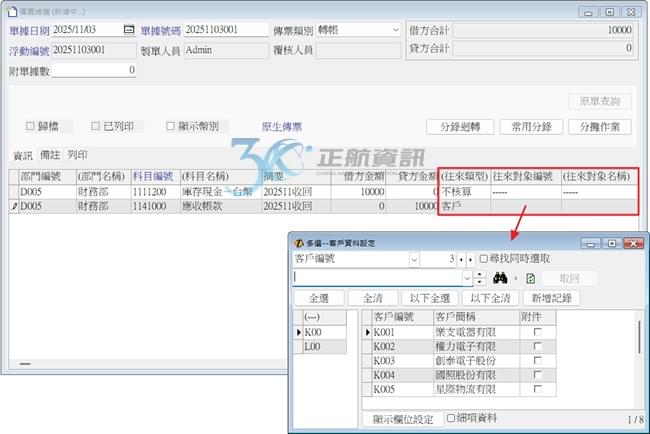The height and width of the screenshot is (434, 650).
Task: Switch to the 資訊 tab
Action: pyautogui.click(x=23, y=155)
